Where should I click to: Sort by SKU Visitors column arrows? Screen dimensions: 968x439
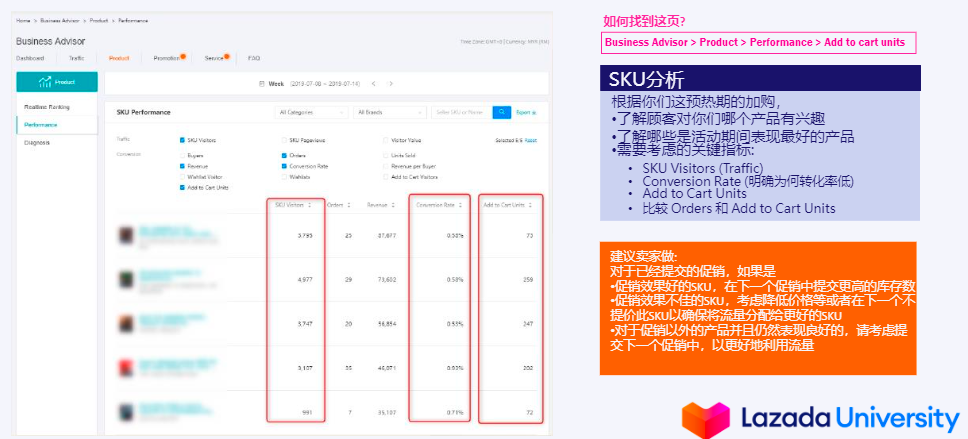309,205
